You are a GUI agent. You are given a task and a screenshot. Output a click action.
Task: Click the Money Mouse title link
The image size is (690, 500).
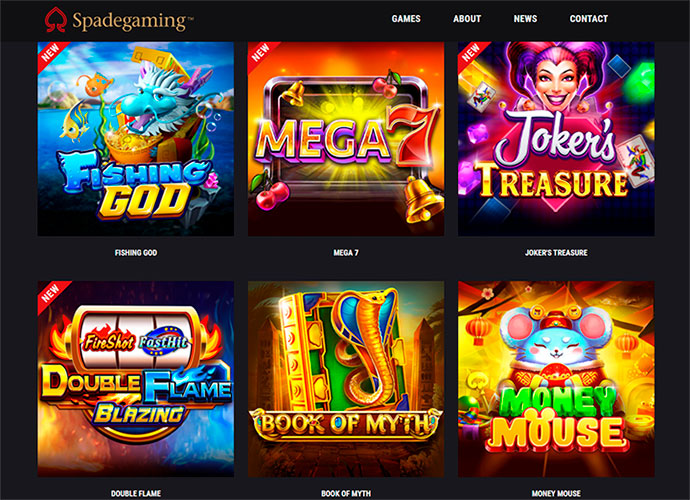point(556,493)
